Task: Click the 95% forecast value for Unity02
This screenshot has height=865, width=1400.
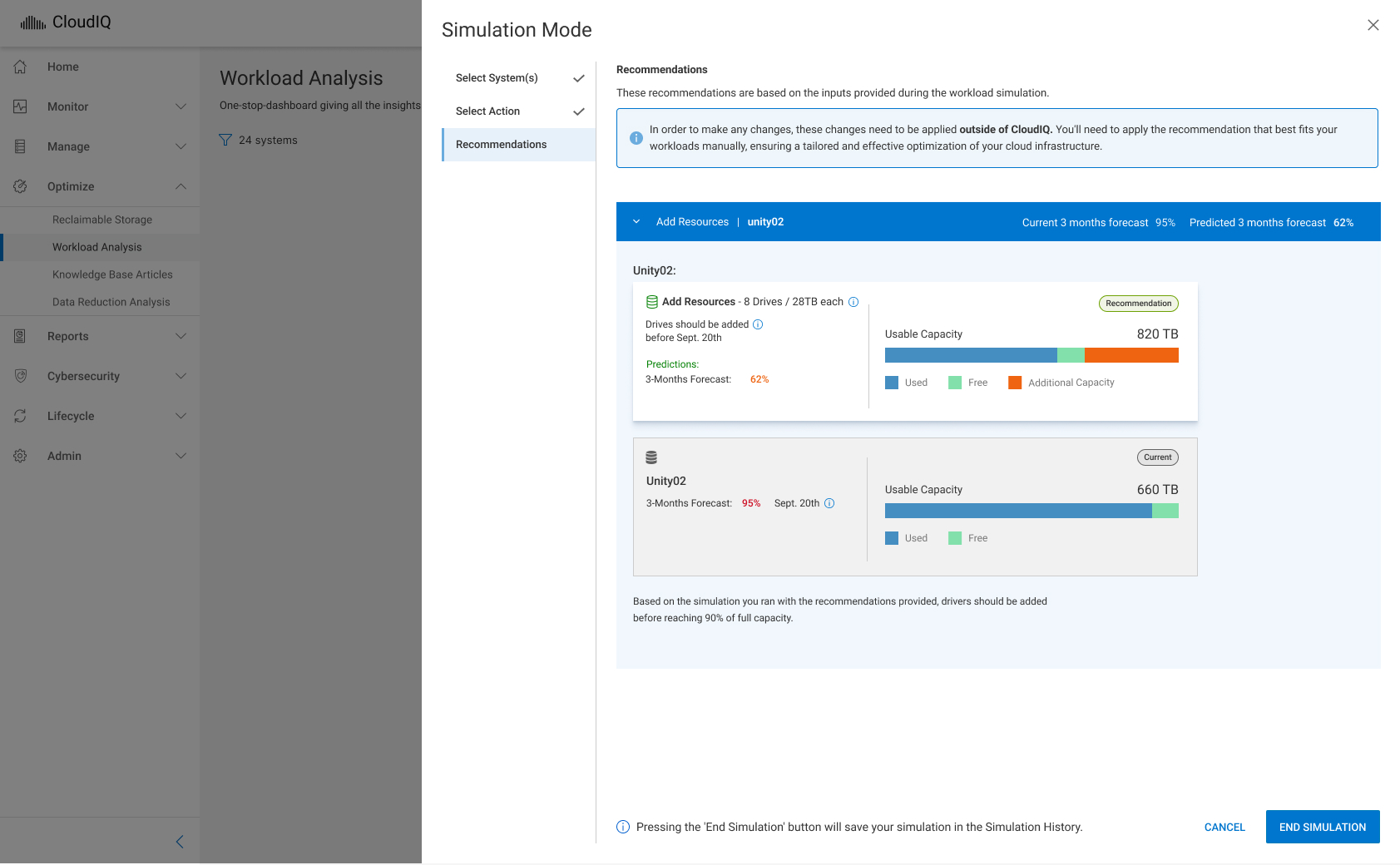Action: (751, 503)
